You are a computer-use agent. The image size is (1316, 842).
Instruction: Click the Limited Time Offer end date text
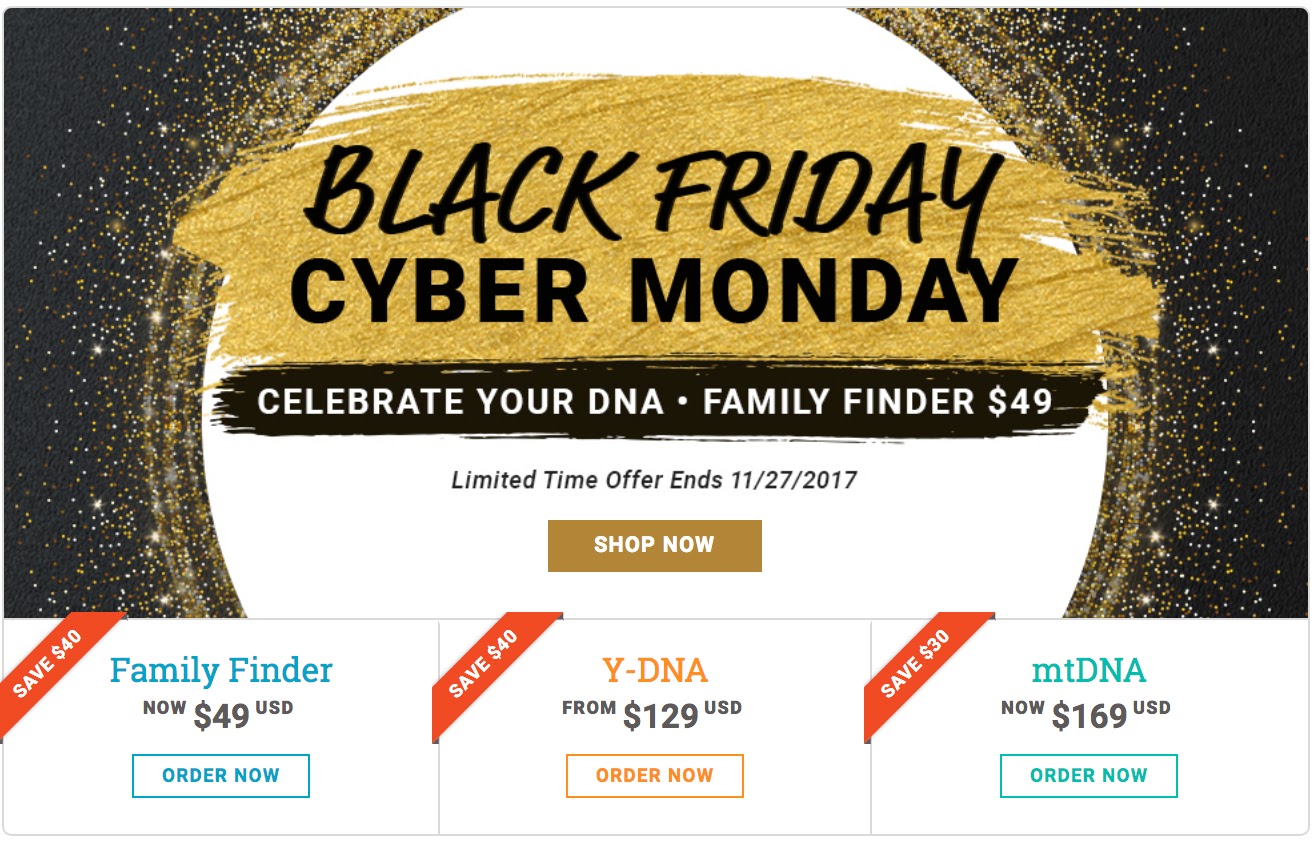(x=654, y=480)
